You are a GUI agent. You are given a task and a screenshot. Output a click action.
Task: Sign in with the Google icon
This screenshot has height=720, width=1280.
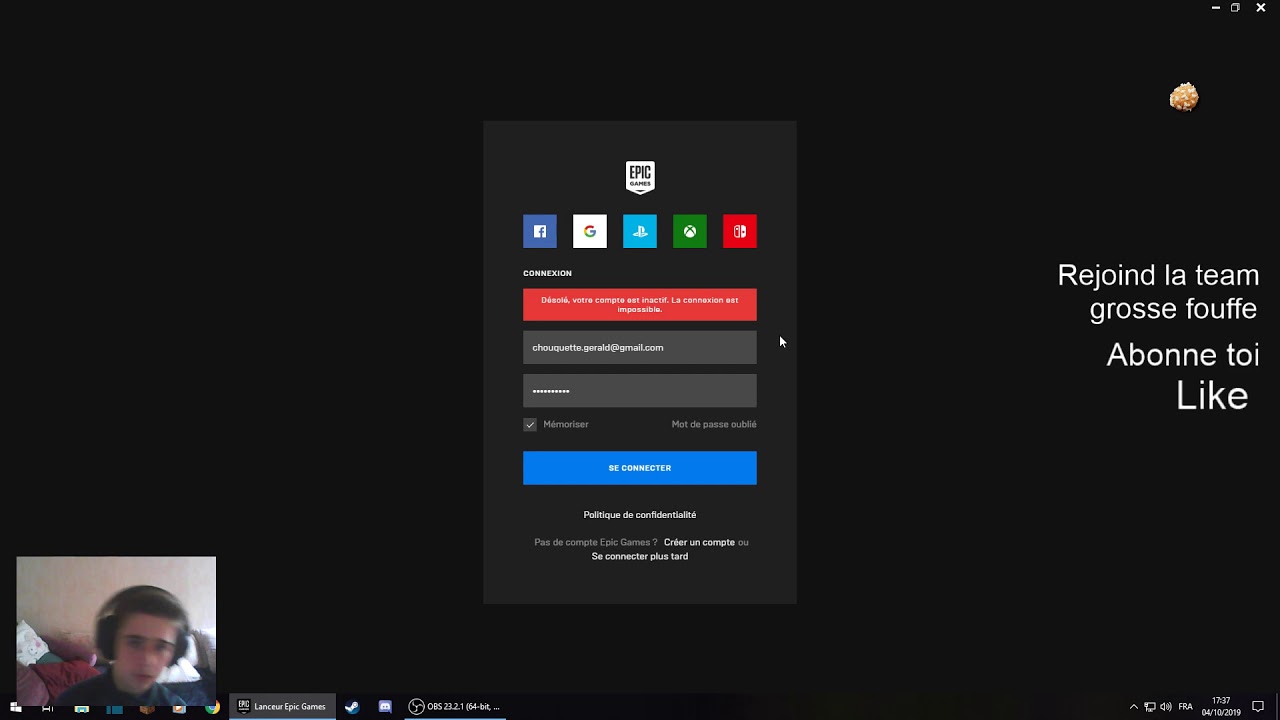590,231
